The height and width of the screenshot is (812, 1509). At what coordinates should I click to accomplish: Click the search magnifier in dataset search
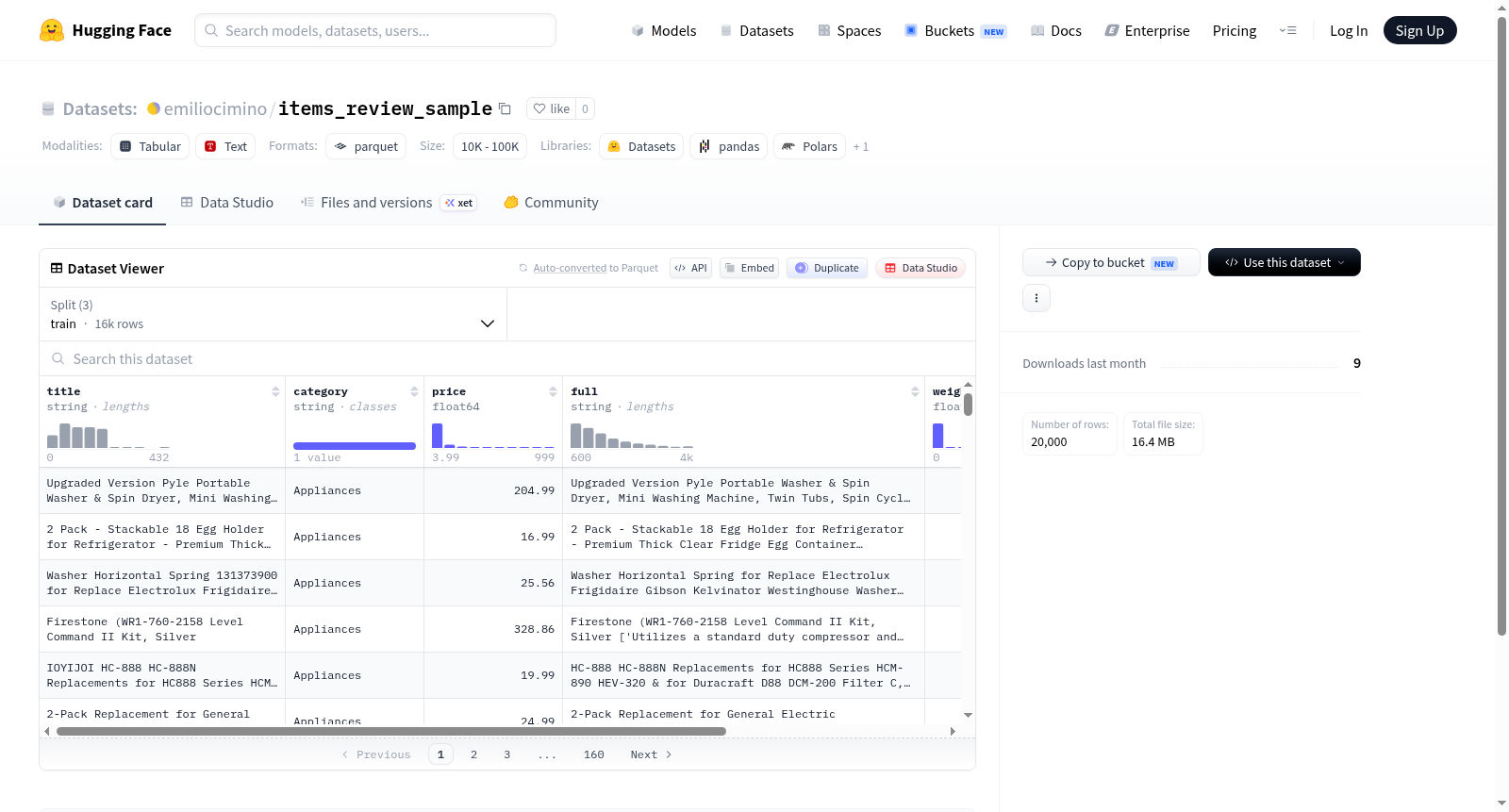[58, 358]
